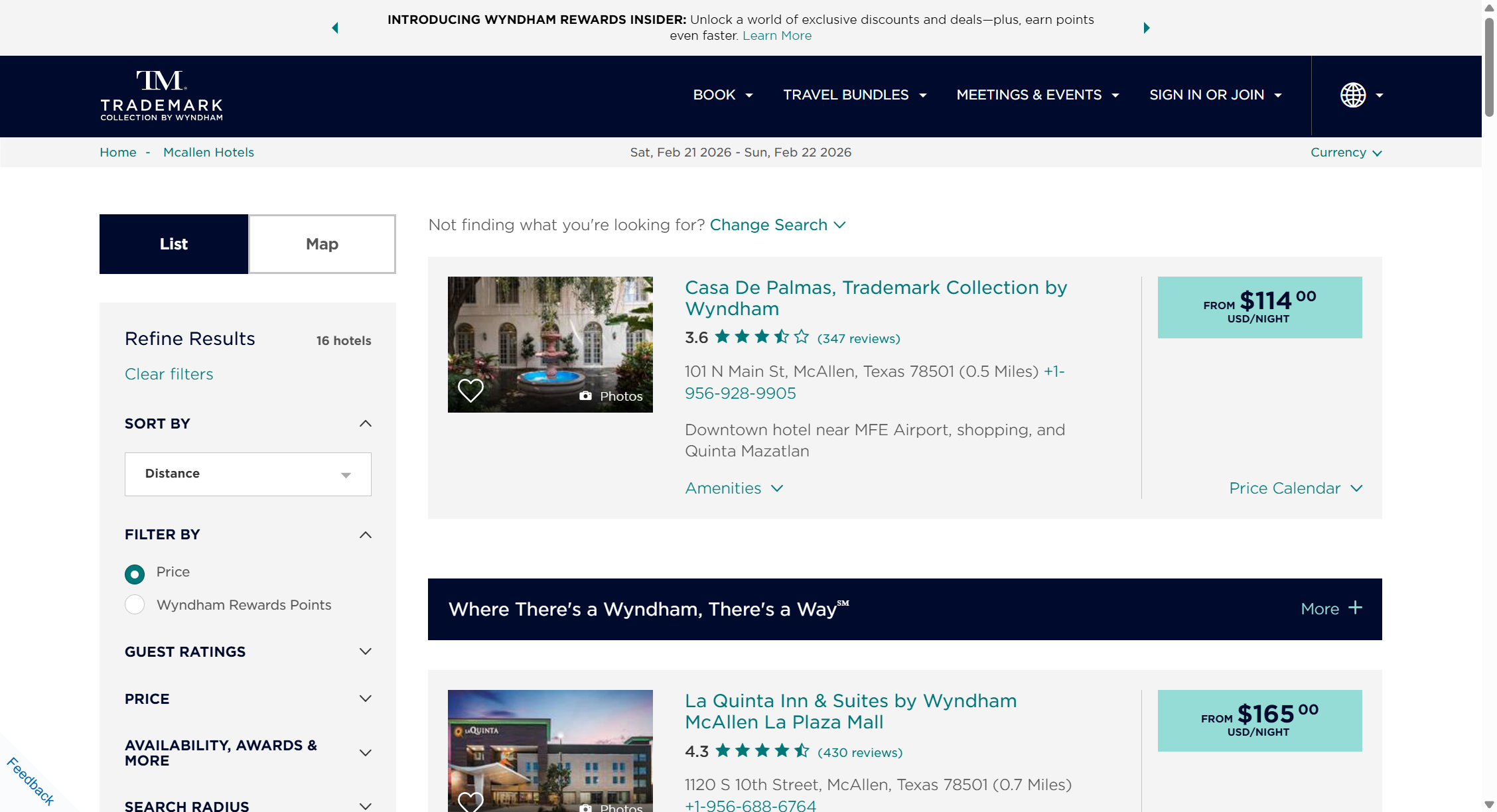Favorite La Quinta Inn with heart icon
This screenshot has height=812, width=1497.
coord(470,803)
